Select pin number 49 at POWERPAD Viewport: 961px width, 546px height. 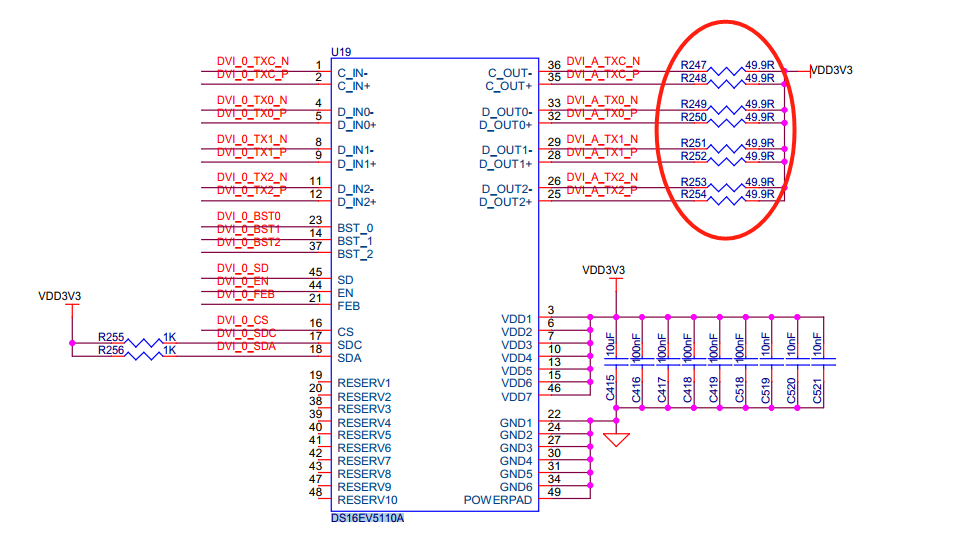click(x=554, y=492)
